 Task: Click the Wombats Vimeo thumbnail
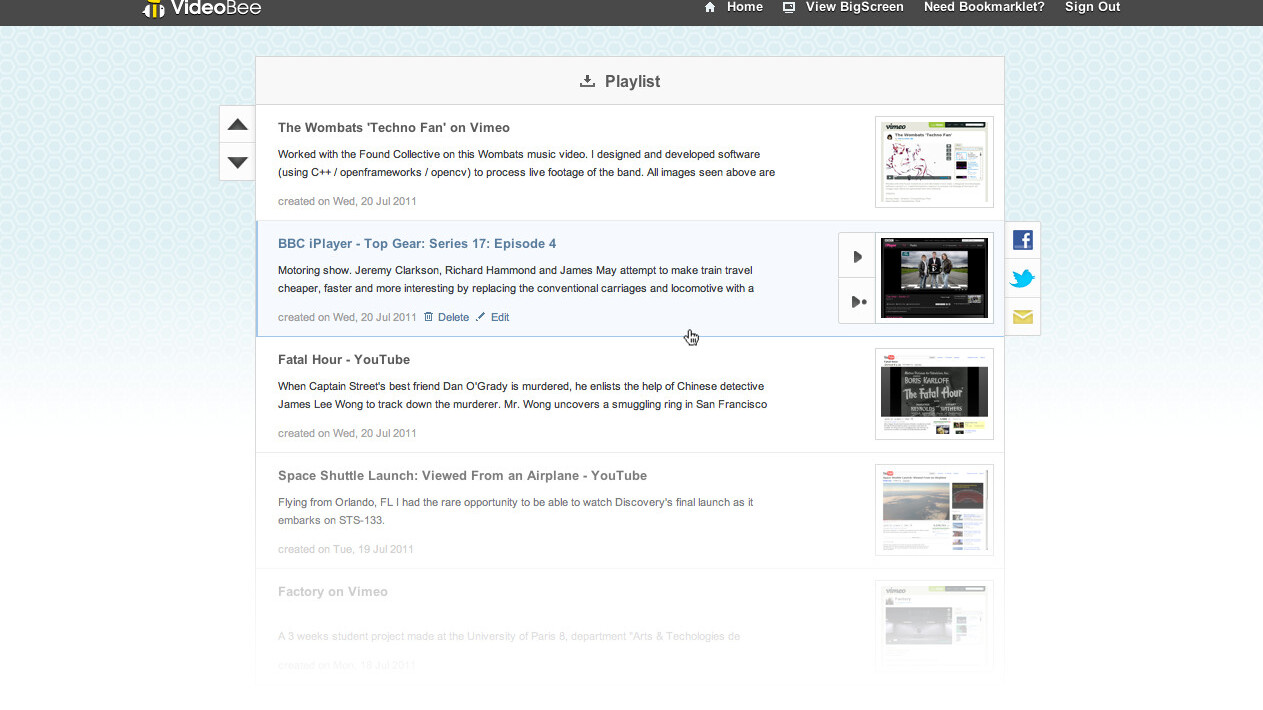pyautogui.click(x=933, y=162)
